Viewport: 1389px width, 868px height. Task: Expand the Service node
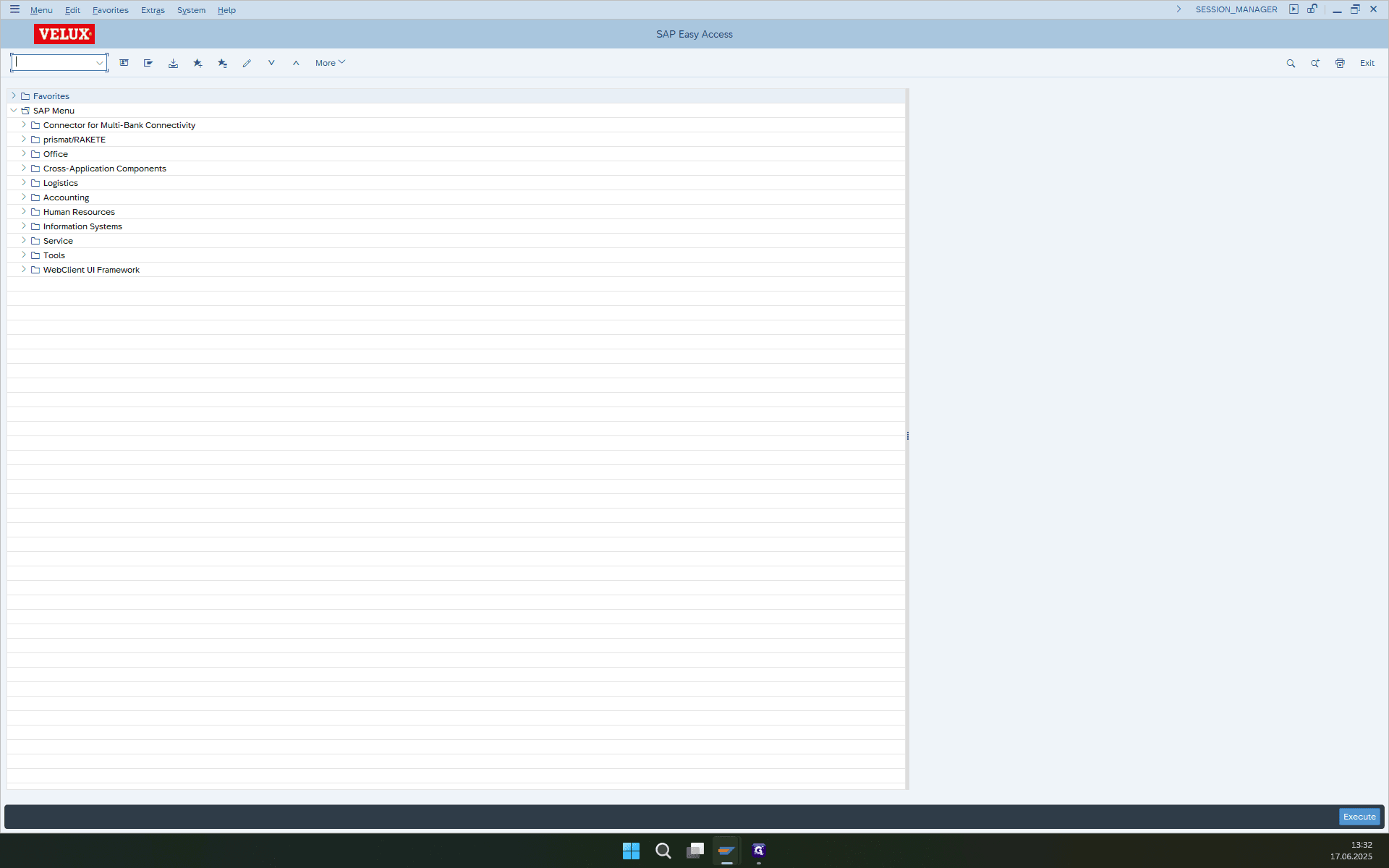tap(24, 240)
